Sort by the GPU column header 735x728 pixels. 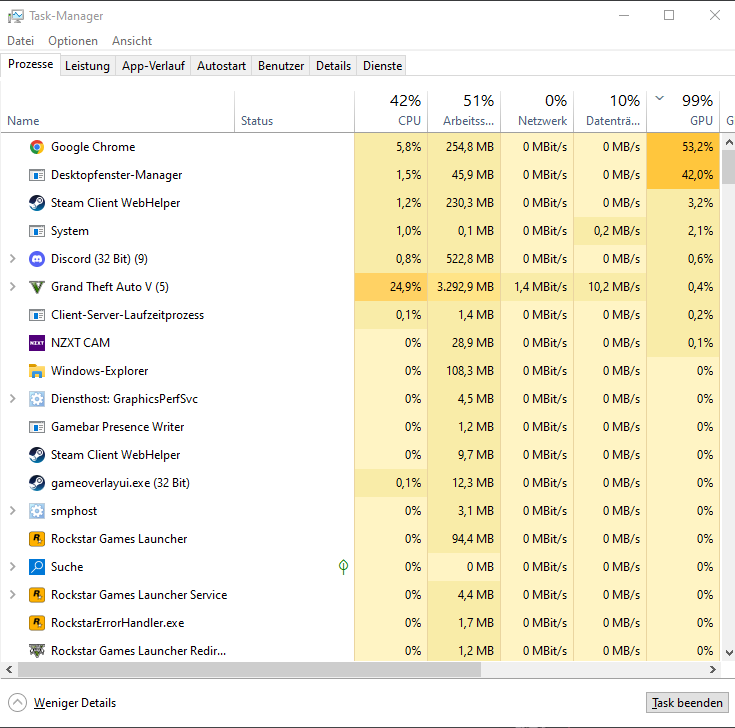click(683, 112)
